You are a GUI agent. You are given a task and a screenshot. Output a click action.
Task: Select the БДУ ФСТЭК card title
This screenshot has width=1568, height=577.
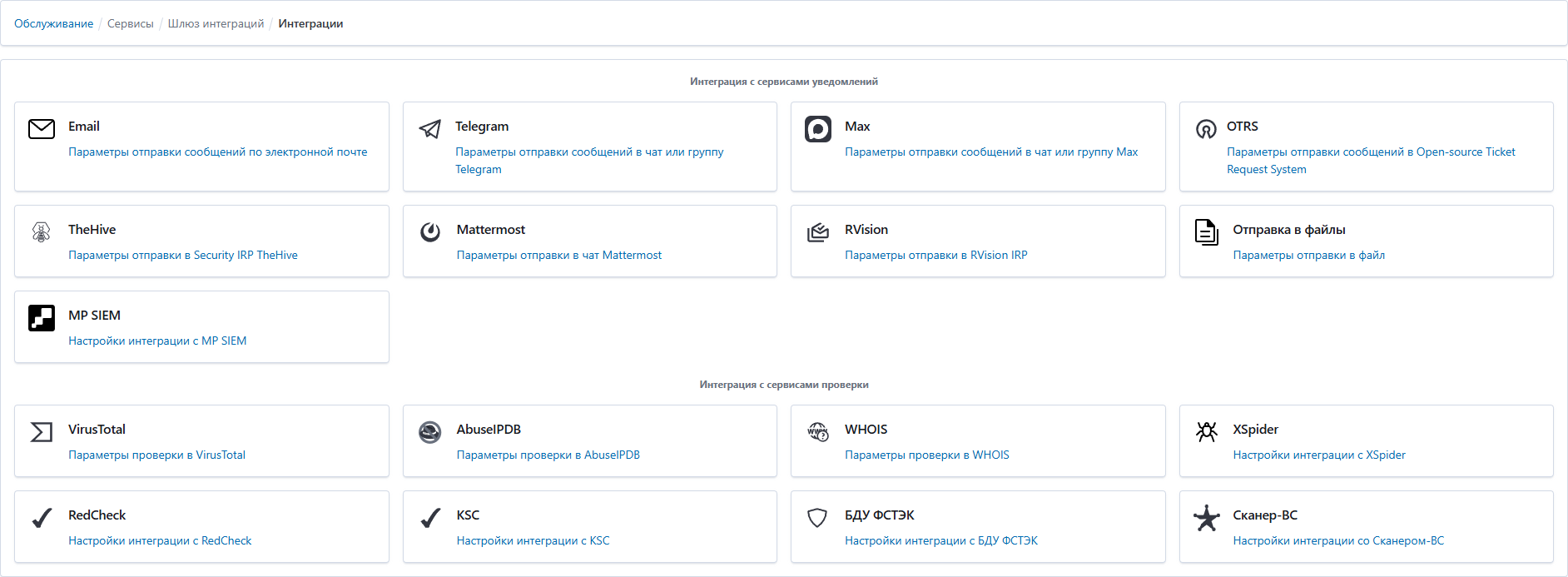880,515
